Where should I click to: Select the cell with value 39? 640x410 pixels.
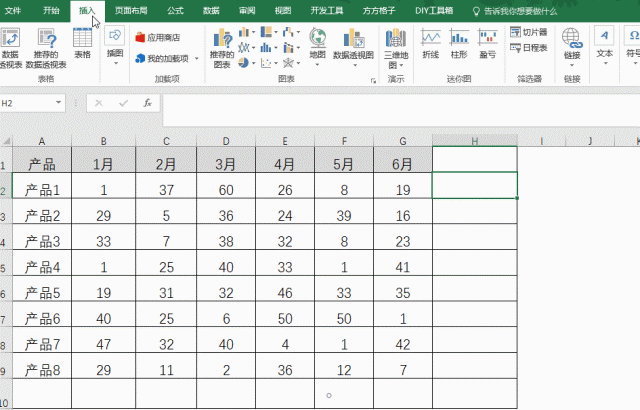point(344,211)
